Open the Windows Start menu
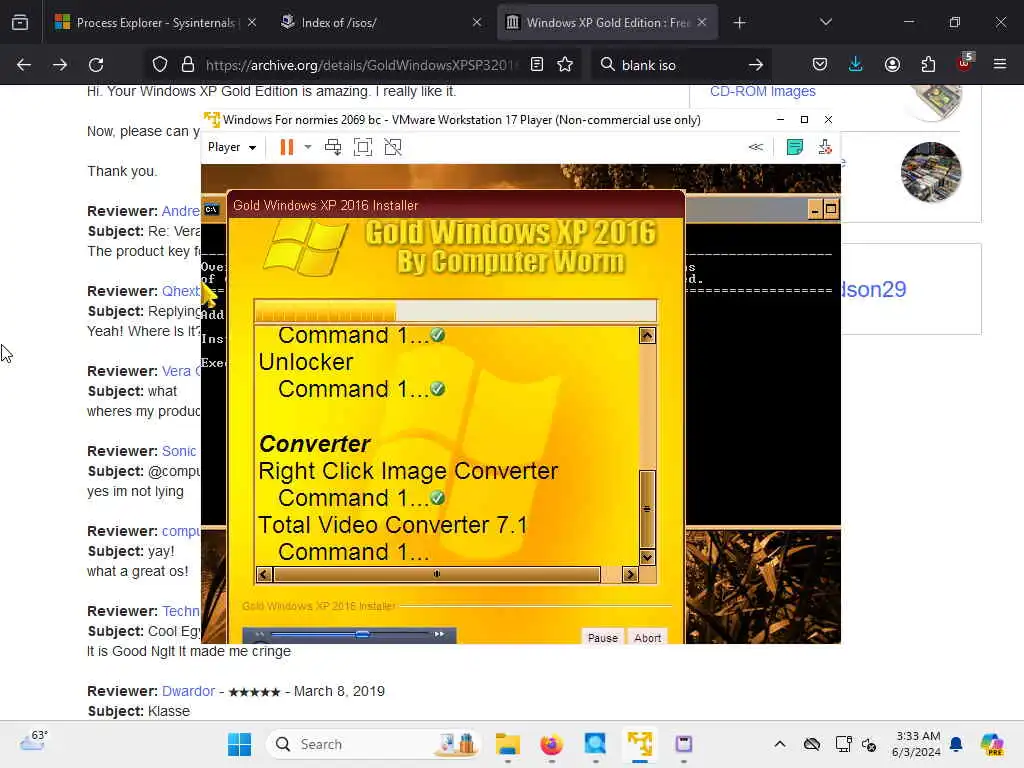Viewport: 1024px width, 768px height. pyautogui.click(x=239, y=744)
